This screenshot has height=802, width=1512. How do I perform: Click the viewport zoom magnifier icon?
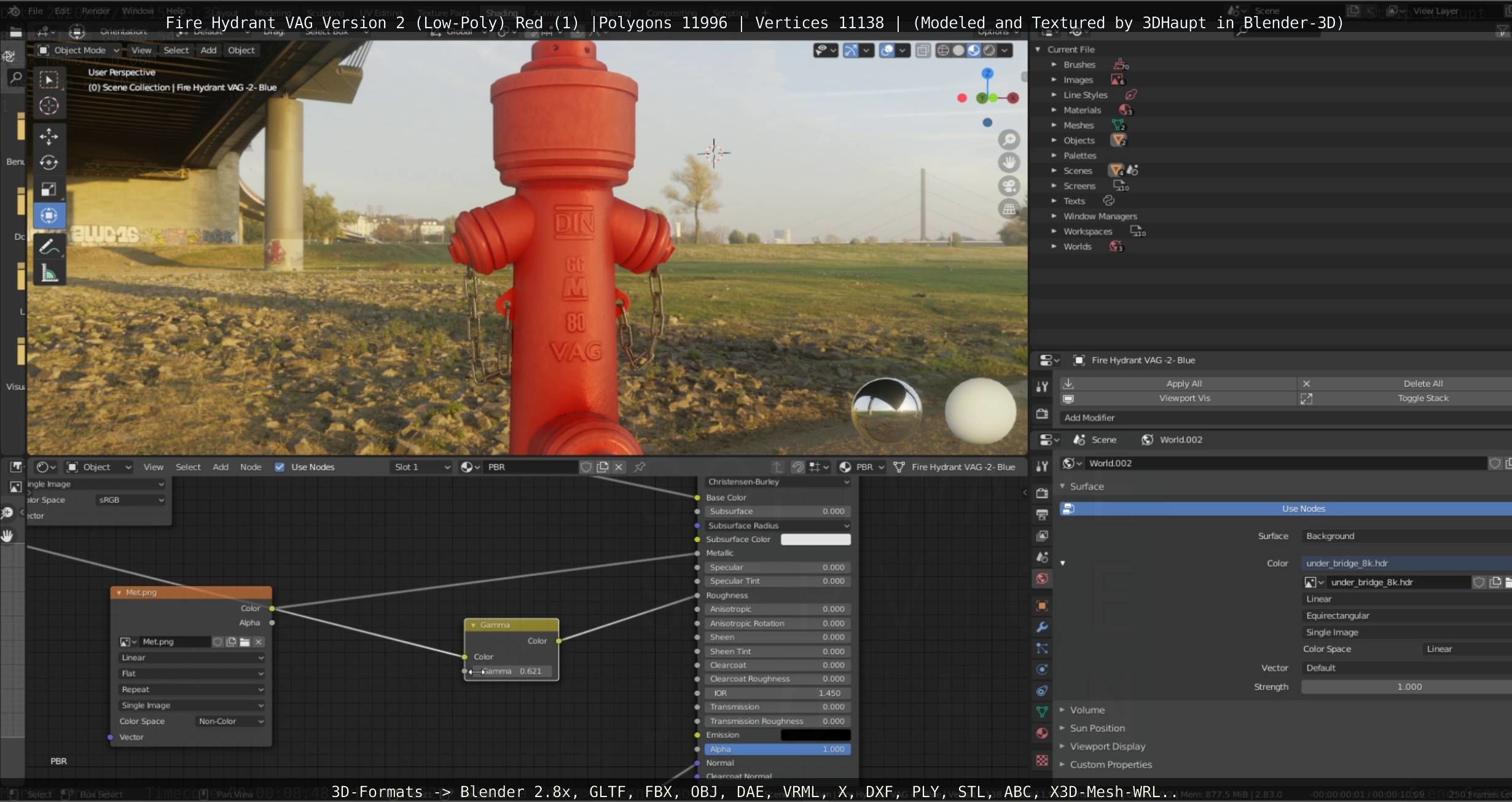(x=1009, y=139)
